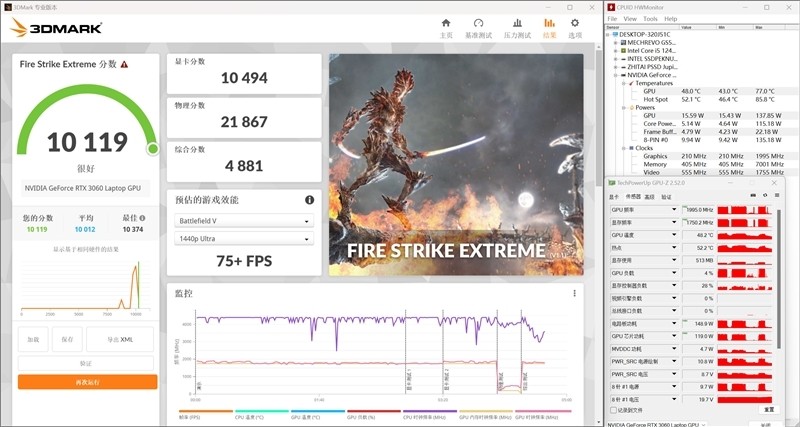Open the three-dot menu in the 监控 panel
Viewport: 800px width, 427px height.
[x=574, y=293]
